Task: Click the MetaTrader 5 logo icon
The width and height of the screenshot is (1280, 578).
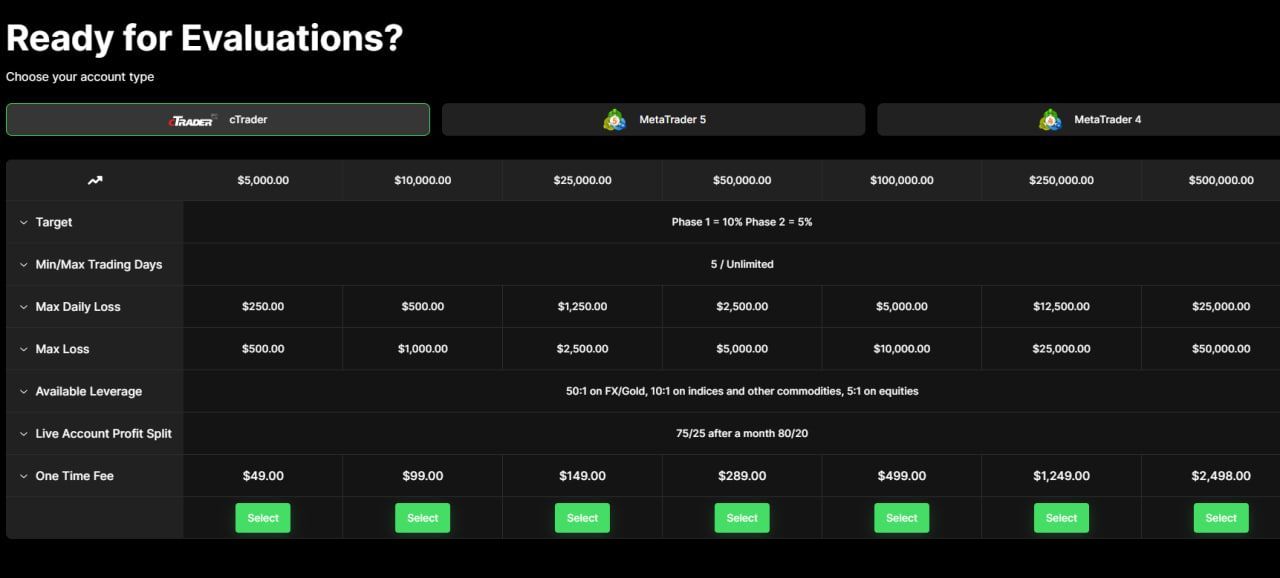Action: click(614, 120)
